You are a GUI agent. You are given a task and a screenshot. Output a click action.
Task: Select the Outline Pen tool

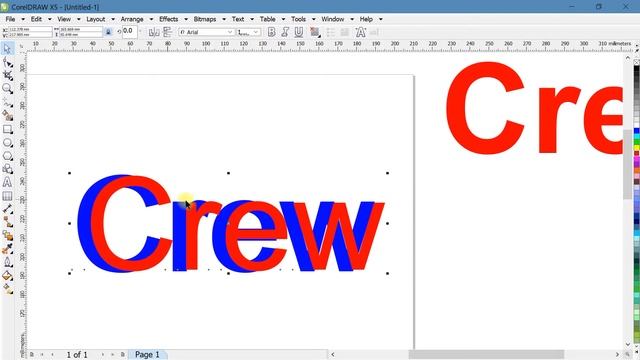coord(7,262)
